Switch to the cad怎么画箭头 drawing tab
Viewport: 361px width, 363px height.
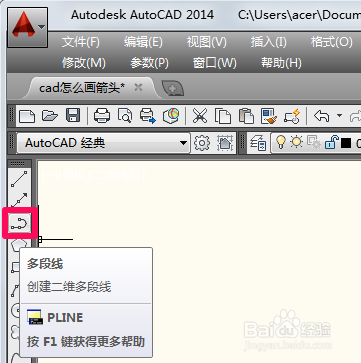click(82, 88)
